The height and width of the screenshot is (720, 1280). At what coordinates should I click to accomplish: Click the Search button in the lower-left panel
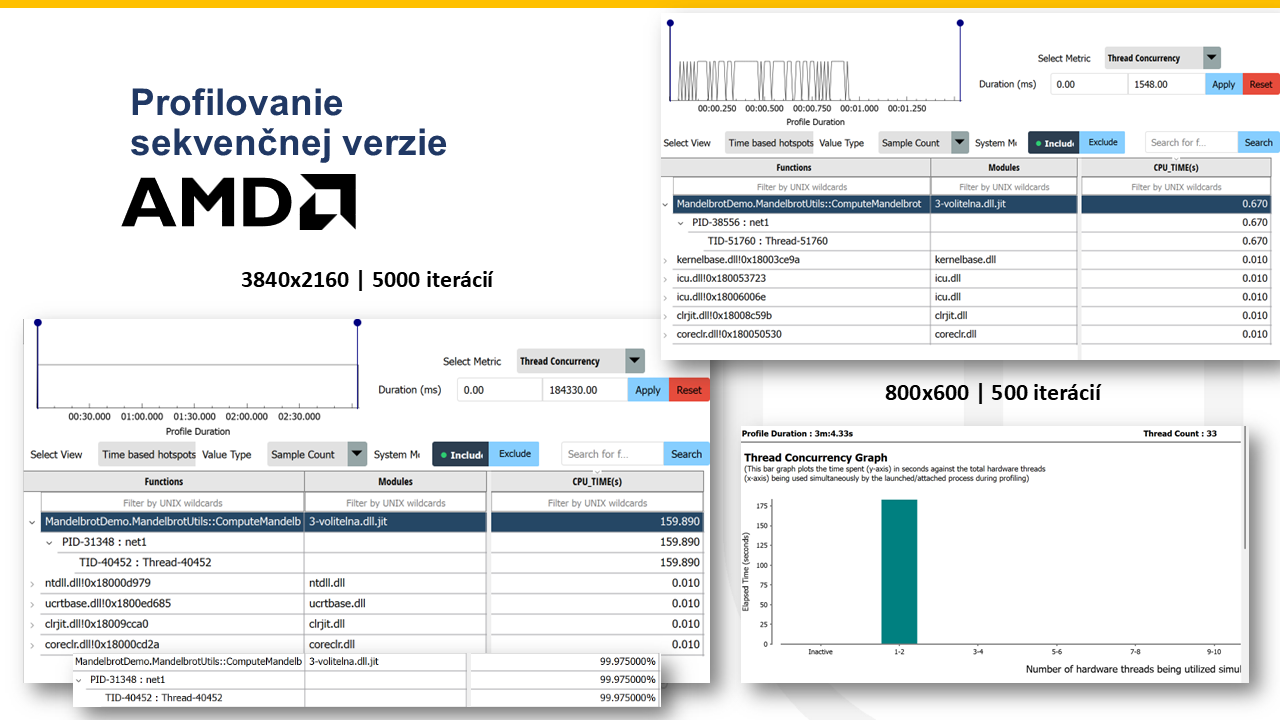[x=686, y=454]
